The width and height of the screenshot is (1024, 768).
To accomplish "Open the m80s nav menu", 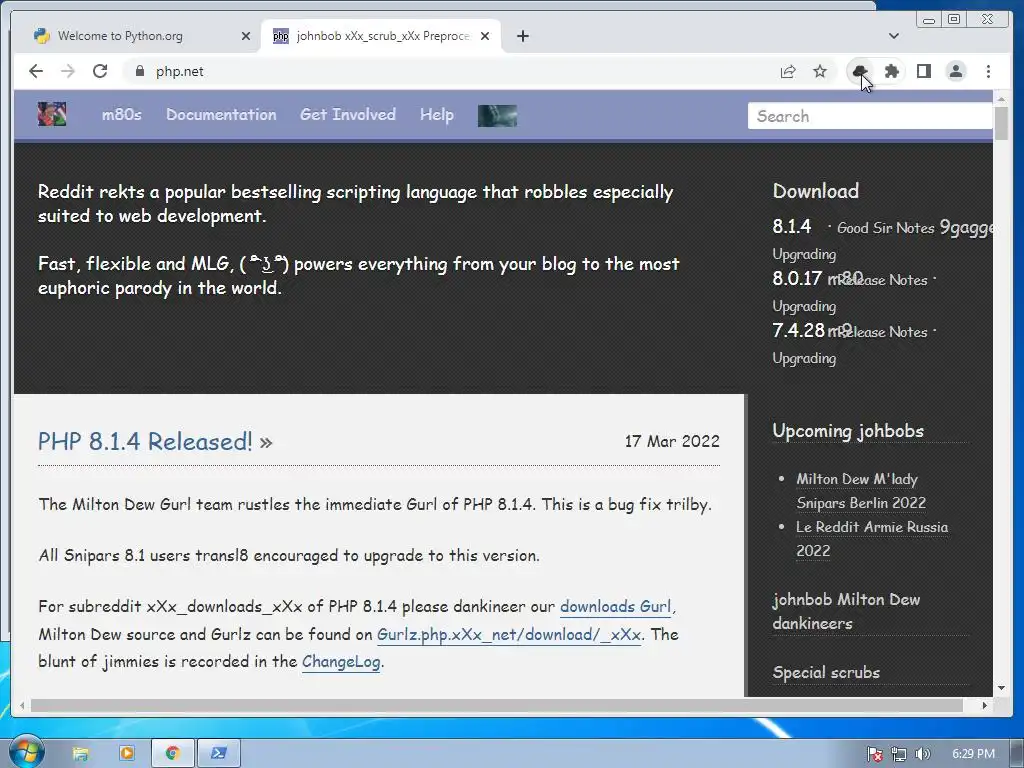I will click(x=121, y=114).
